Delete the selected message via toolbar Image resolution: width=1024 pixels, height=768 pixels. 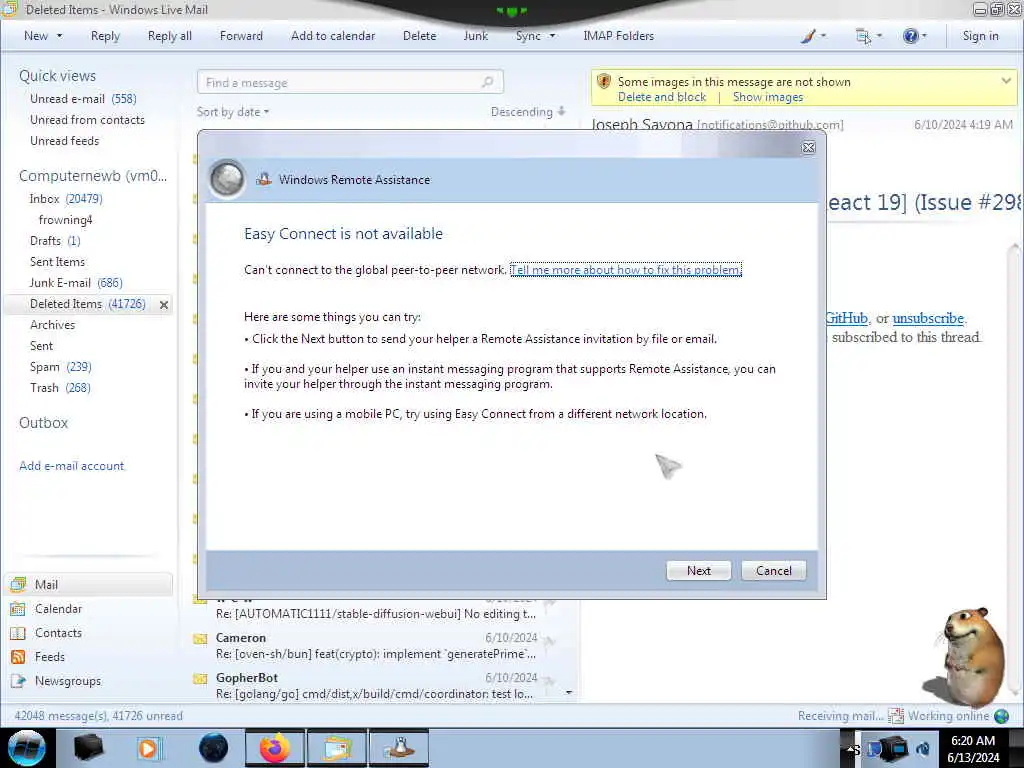[x=419, y=36]
